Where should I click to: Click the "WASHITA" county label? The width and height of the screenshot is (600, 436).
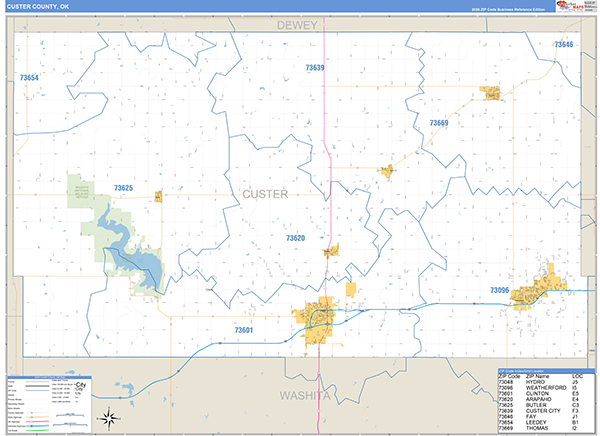(305, 396)
